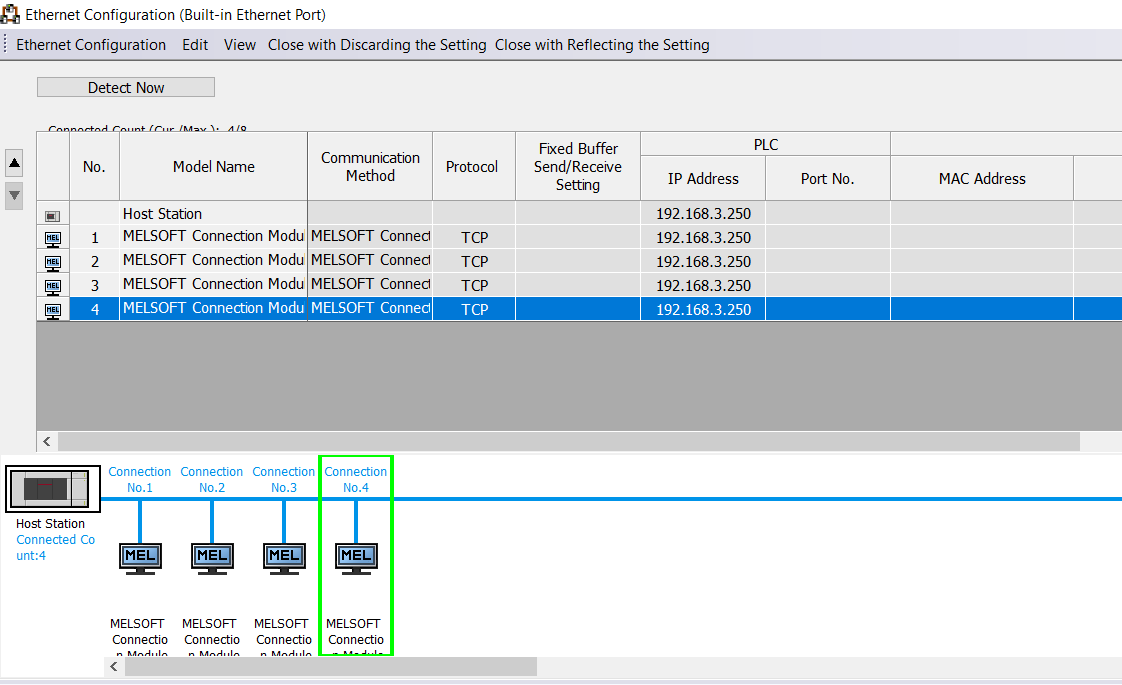
Task: Click the Connection No.1 label
Action: point(140,480)
